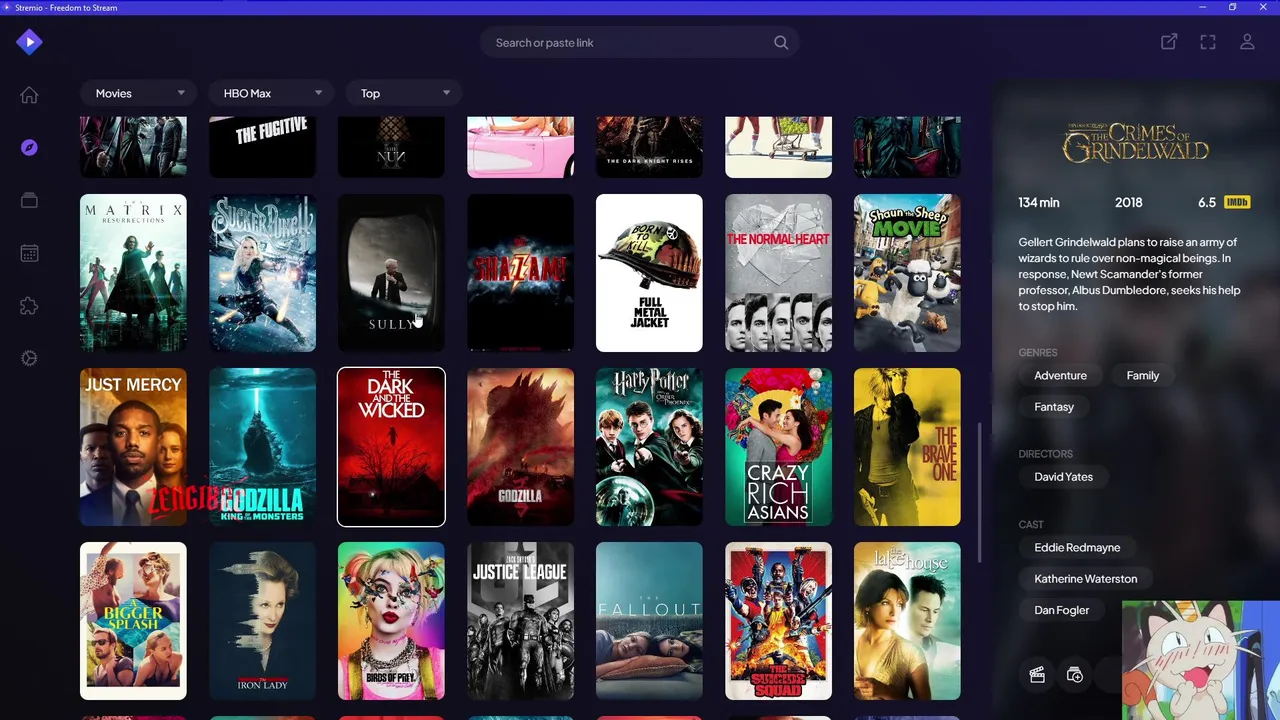
Task: Click the Crimes of Grindelwald title logo
Action: tap(1136, 142)
